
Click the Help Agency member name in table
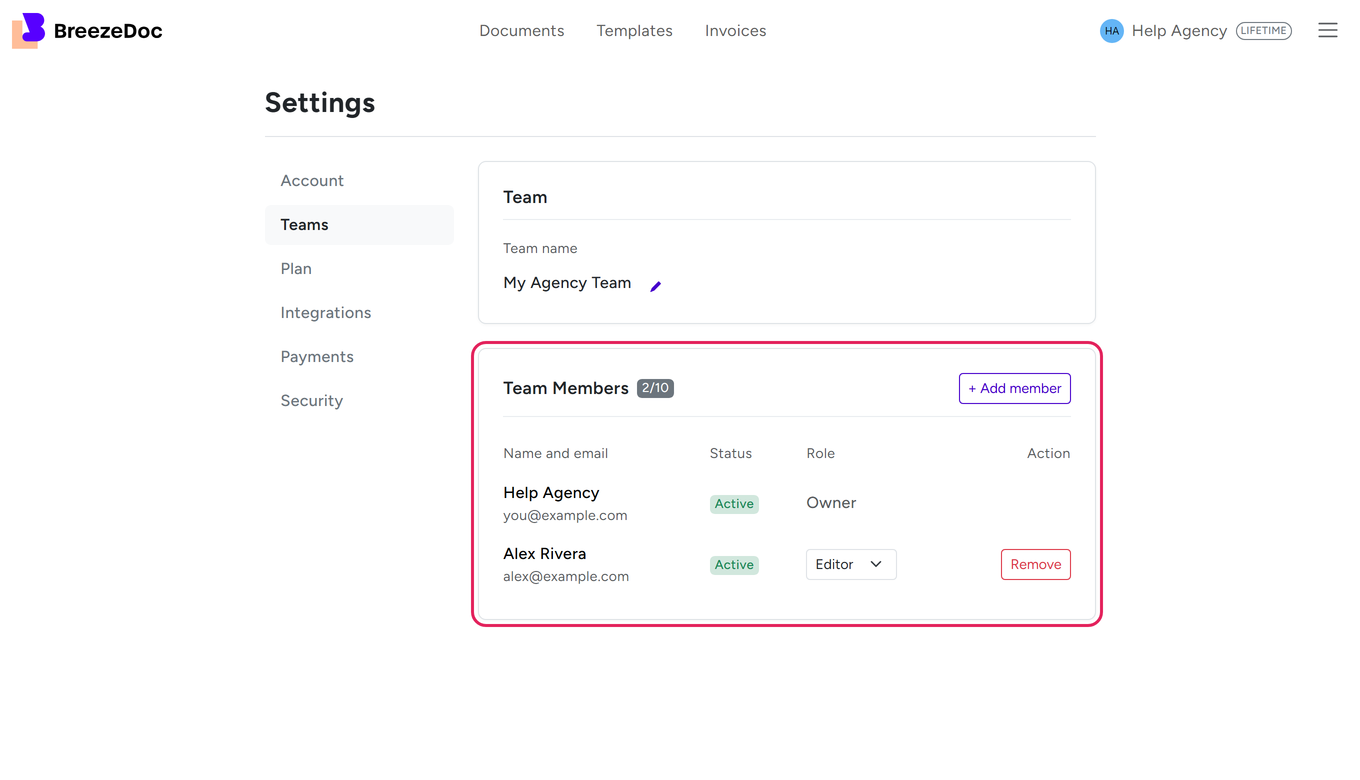(x=551, y=493)
